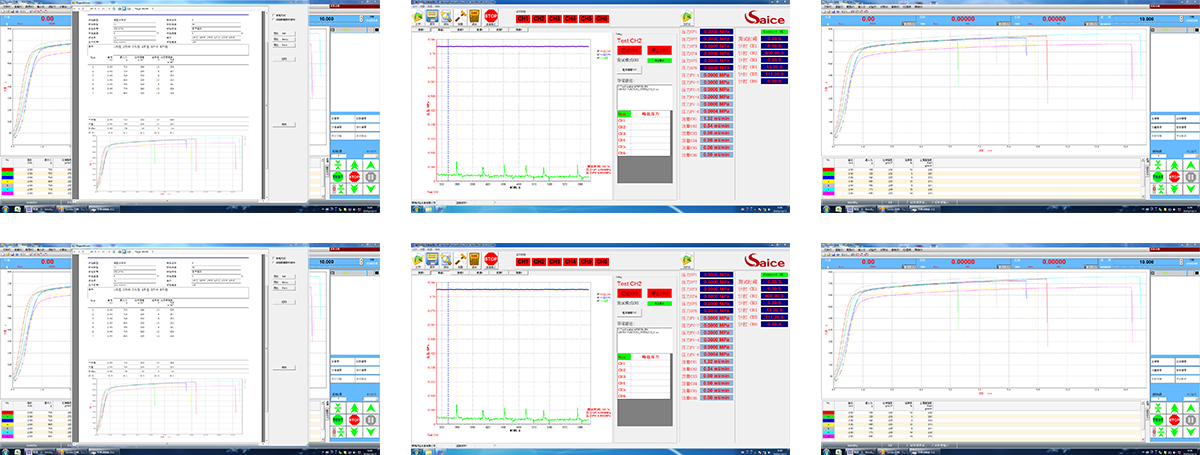Select CH6 channel button in bottom-center screenshot
The height and width of the screenshot is (455, 1200).
[602, 262]
